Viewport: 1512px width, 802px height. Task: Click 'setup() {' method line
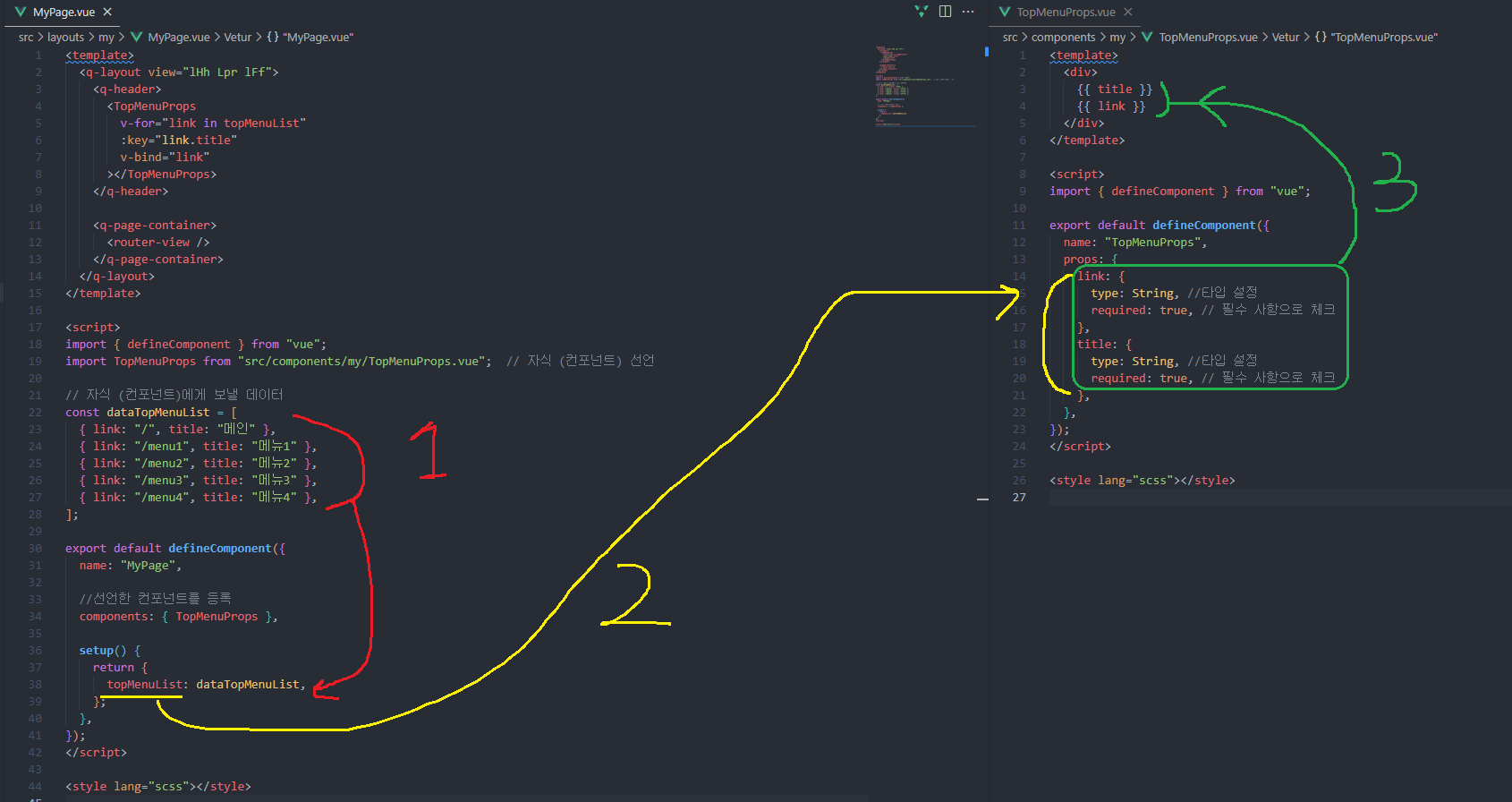110,650
